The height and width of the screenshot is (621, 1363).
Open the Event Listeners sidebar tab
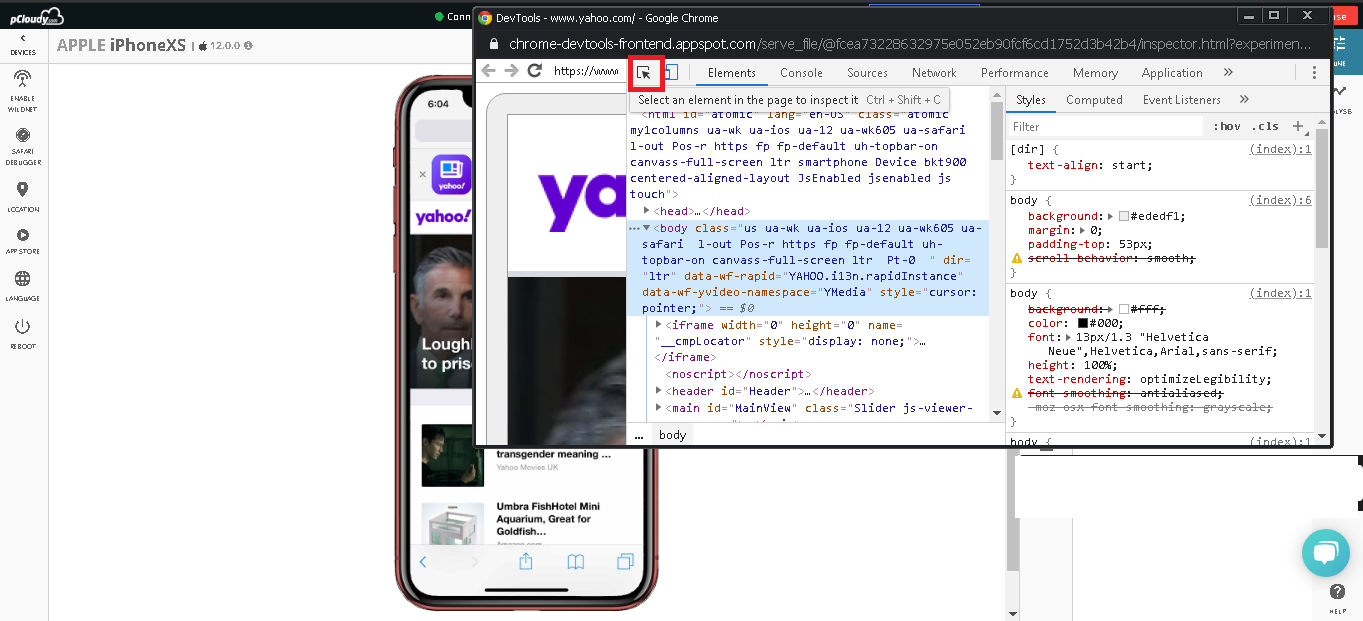1182,100
